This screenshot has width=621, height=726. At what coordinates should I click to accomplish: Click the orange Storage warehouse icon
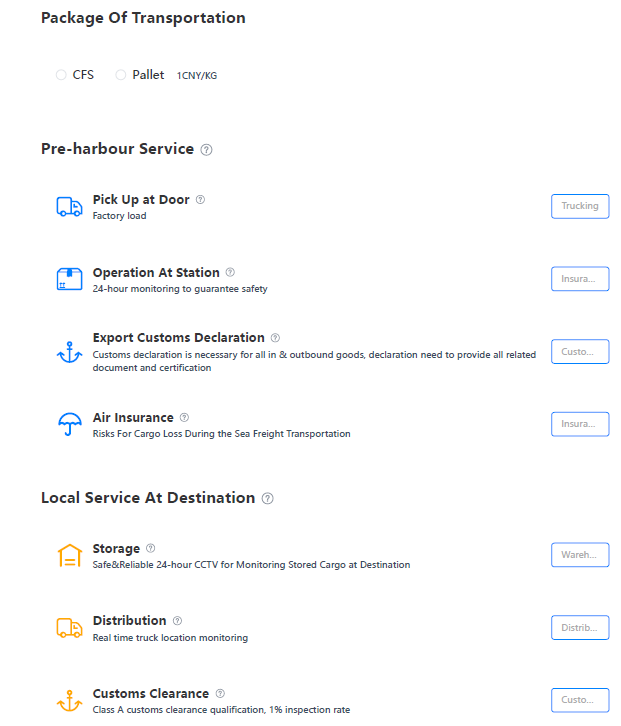(x=69, y=555)
